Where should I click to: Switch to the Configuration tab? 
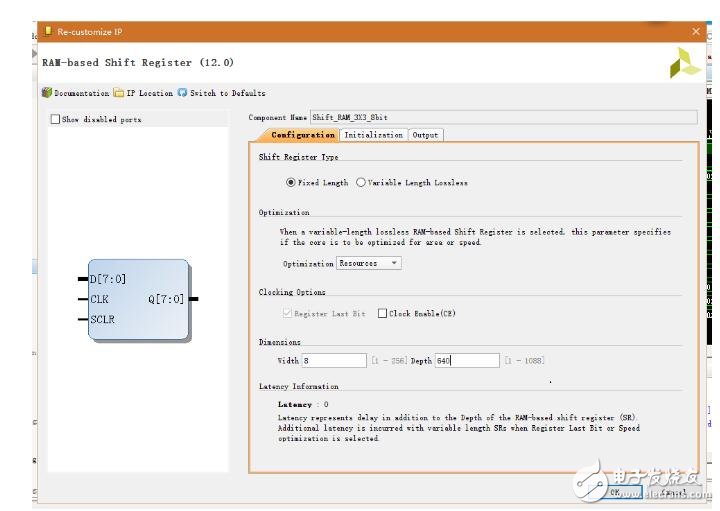303,135
